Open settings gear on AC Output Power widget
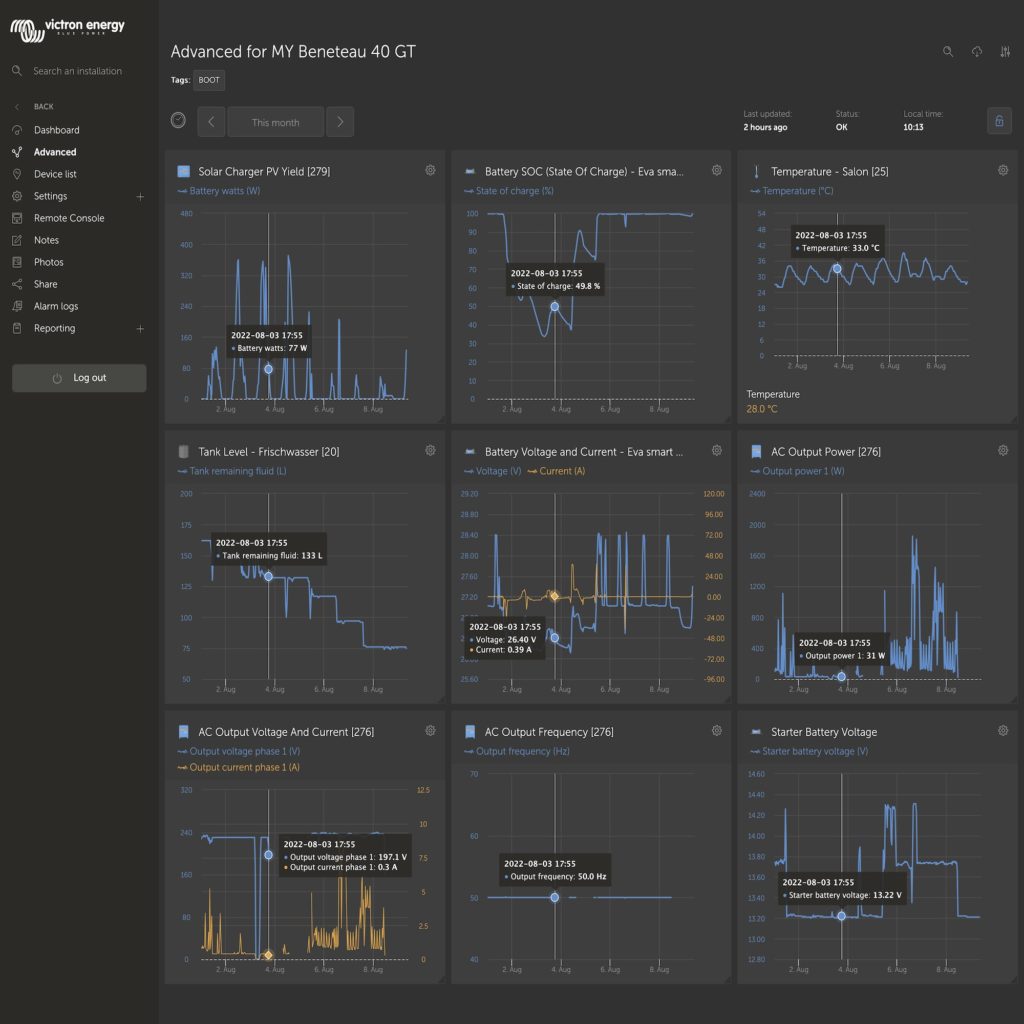The height and width of the screenshot is (1024, 1024). click(x=1002, y=451)
